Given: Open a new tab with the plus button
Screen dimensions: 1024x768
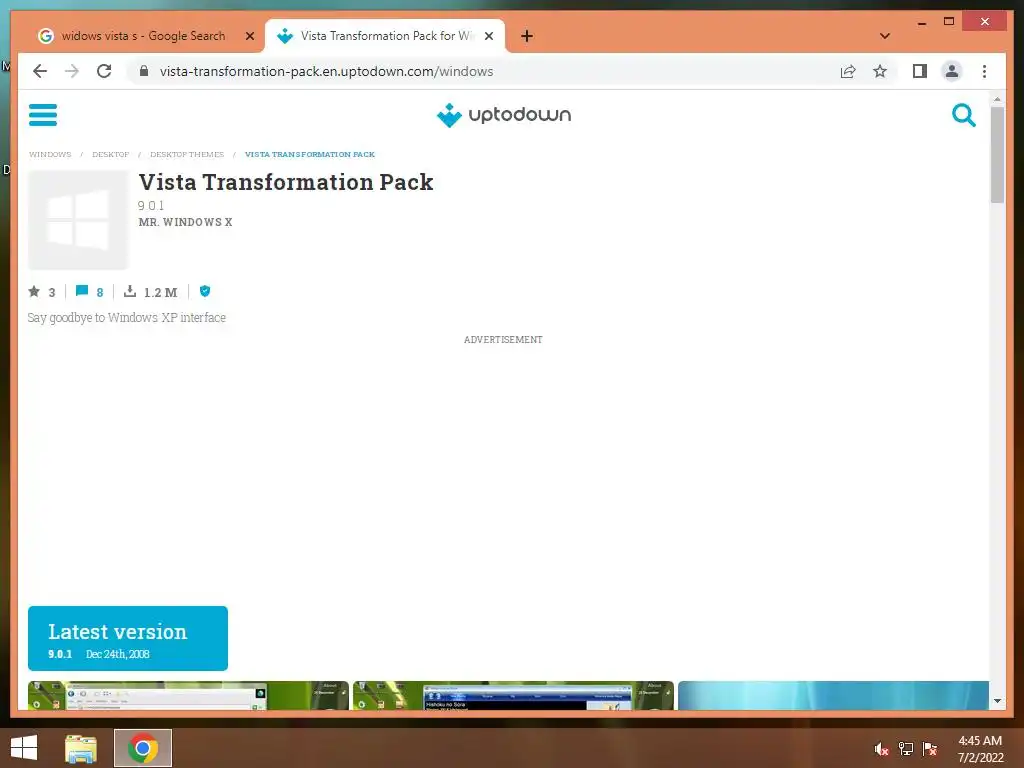Looking at the screenshot, I should (x=527, y=36).
